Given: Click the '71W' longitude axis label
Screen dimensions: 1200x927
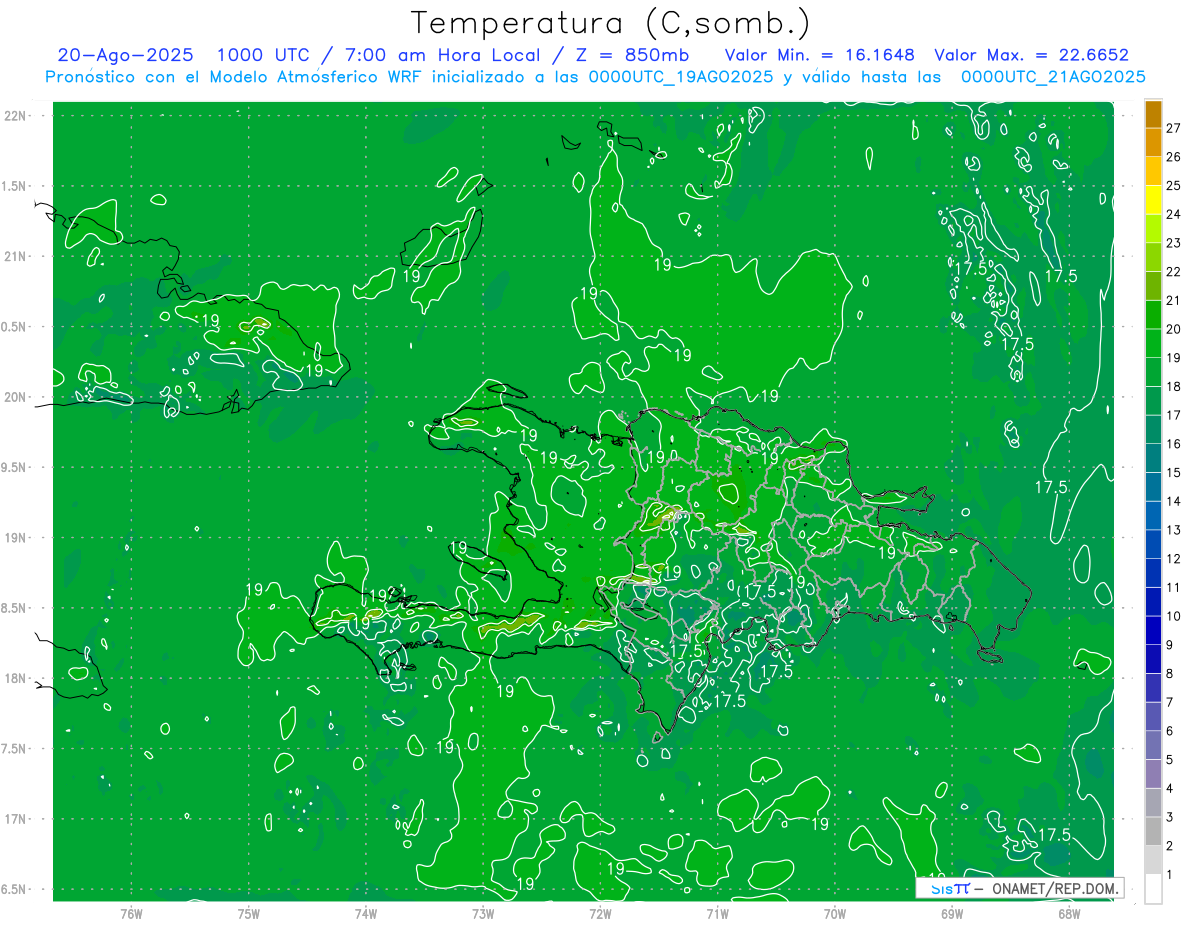Looking at the screenshot, I should pyautogui.click(x=717, y=913).
